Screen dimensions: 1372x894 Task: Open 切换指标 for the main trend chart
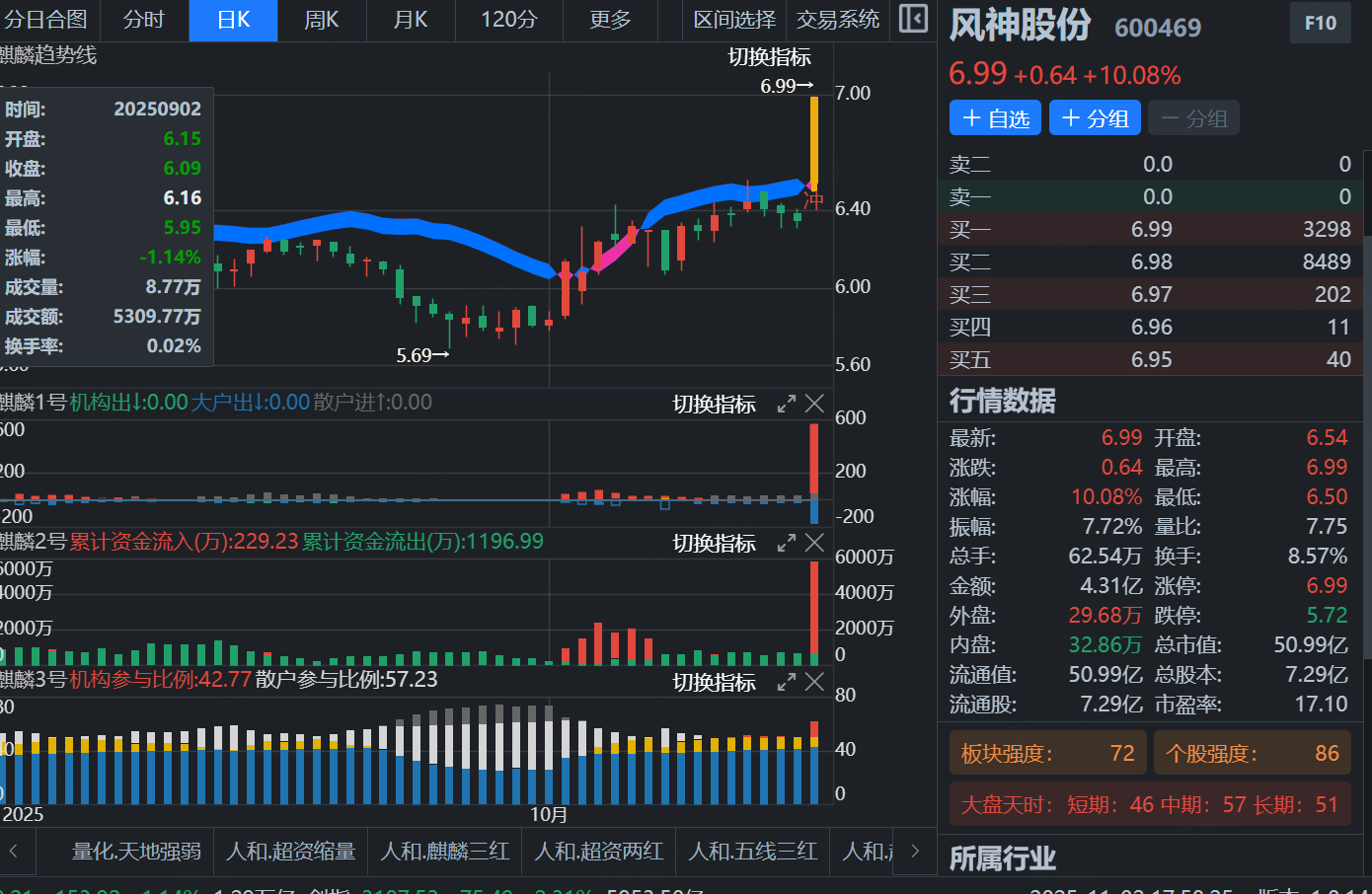tap(769, 57)
